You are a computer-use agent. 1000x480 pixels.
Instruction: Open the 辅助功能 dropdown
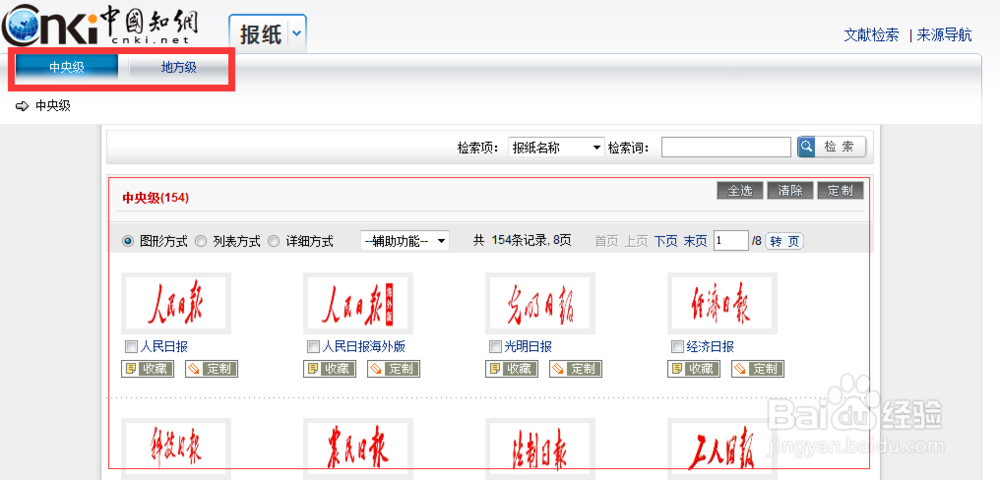point(405,241)
